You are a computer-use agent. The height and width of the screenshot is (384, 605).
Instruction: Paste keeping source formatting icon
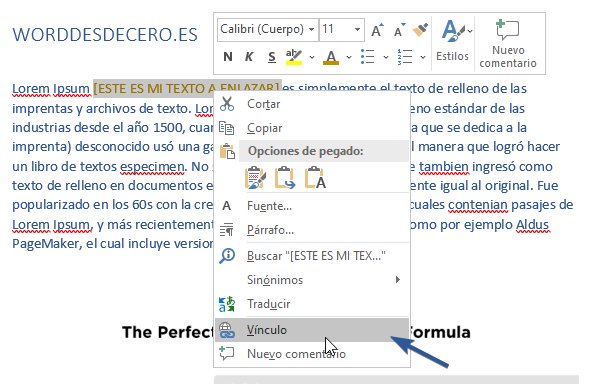pyautogui.click(x=255, y=178)
